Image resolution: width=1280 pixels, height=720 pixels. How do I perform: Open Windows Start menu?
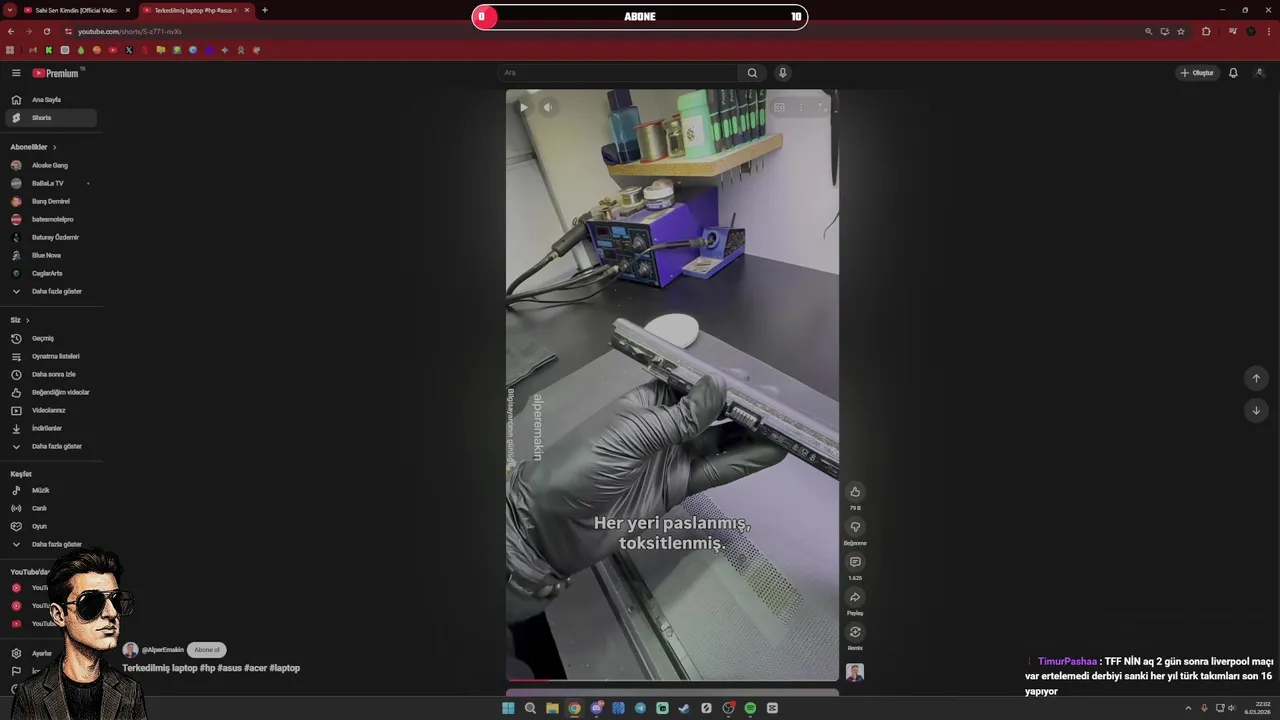click(x=508, y=708)
